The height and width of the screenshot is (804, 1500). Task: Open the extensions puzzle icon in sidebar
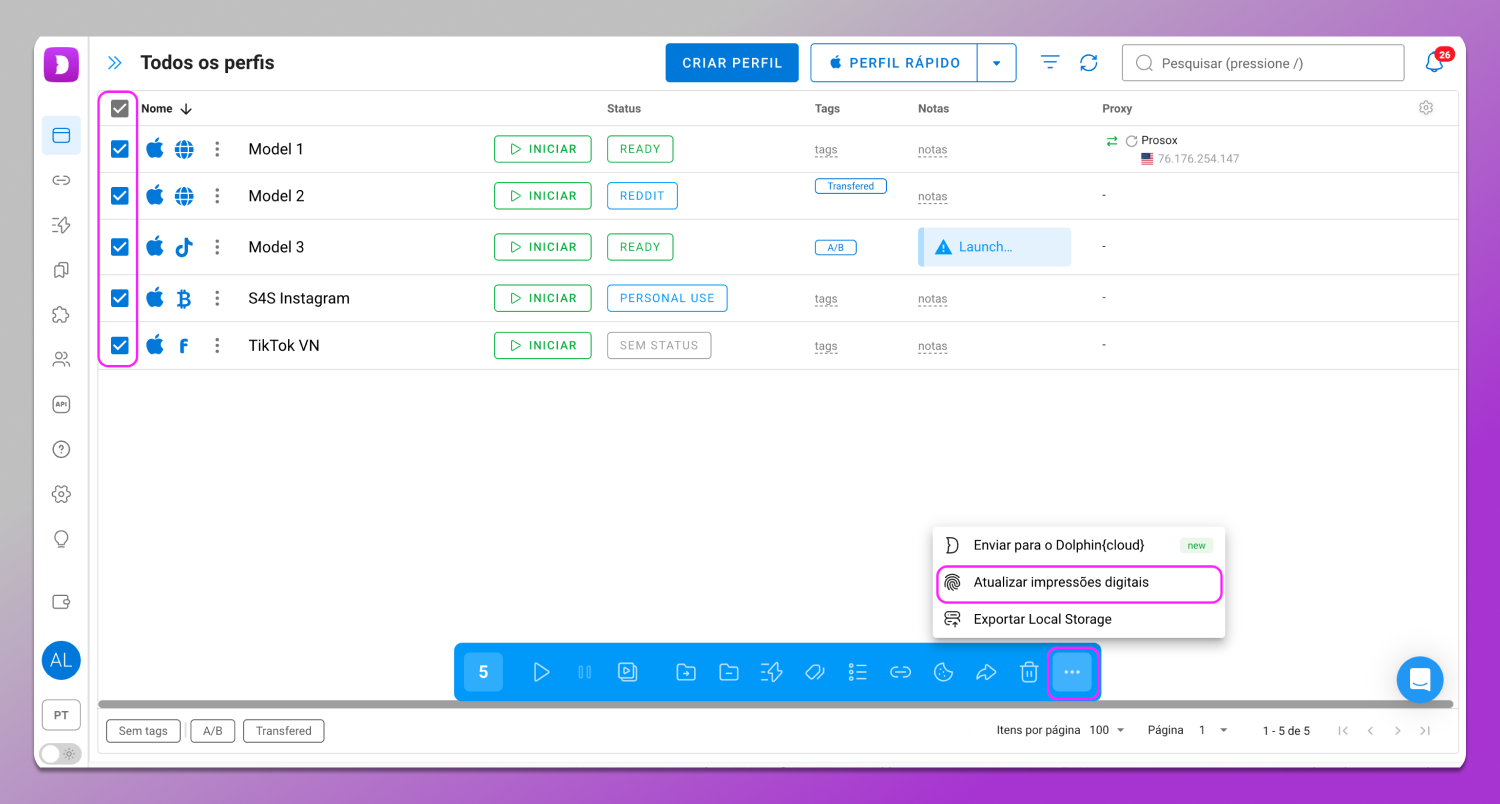click(x=61, y=314)
